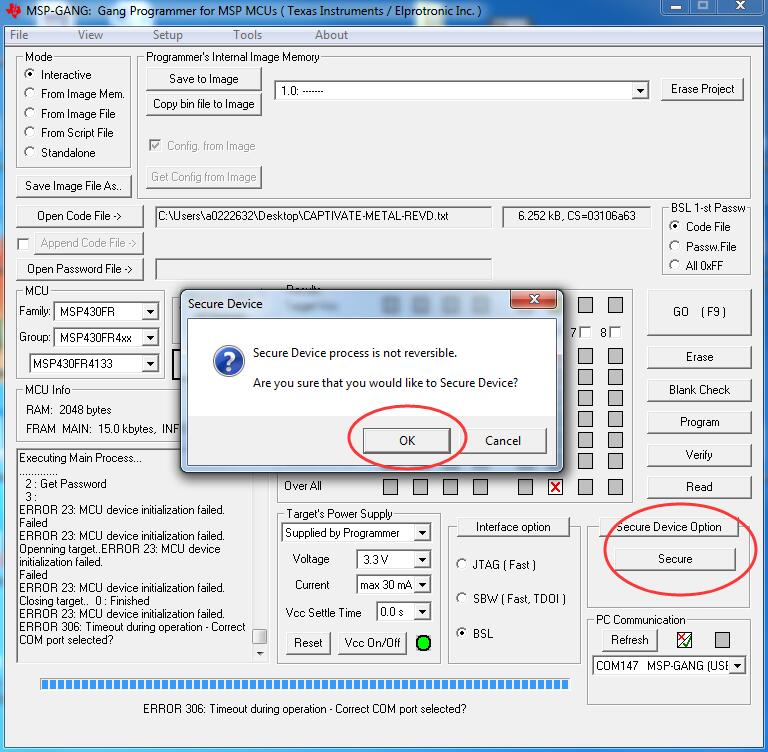Image resolution: width=768 pixels, height=752 pixels.
Task: Open the Setup menu
Action: coord(168,35)
